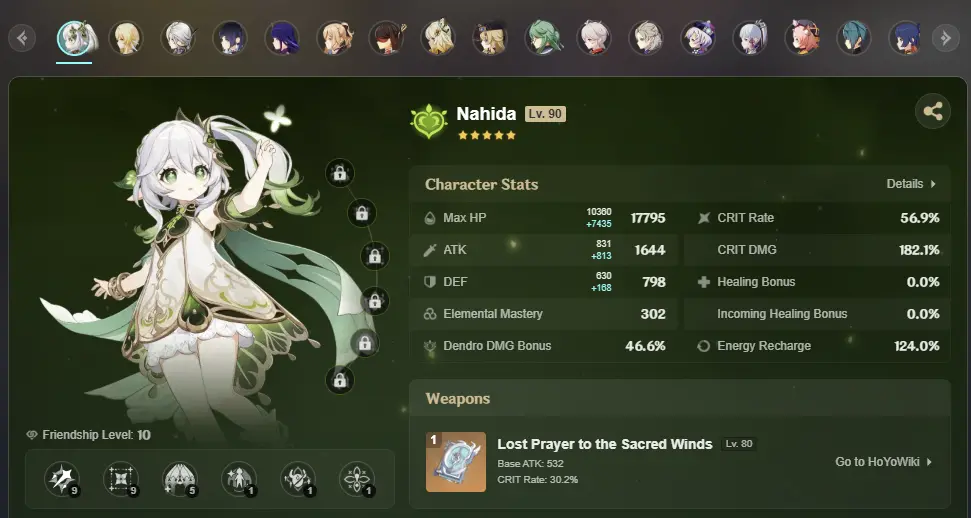Click the third locked constellation node
The height and width of the screenshot is (518, 971).
(375, 256)
